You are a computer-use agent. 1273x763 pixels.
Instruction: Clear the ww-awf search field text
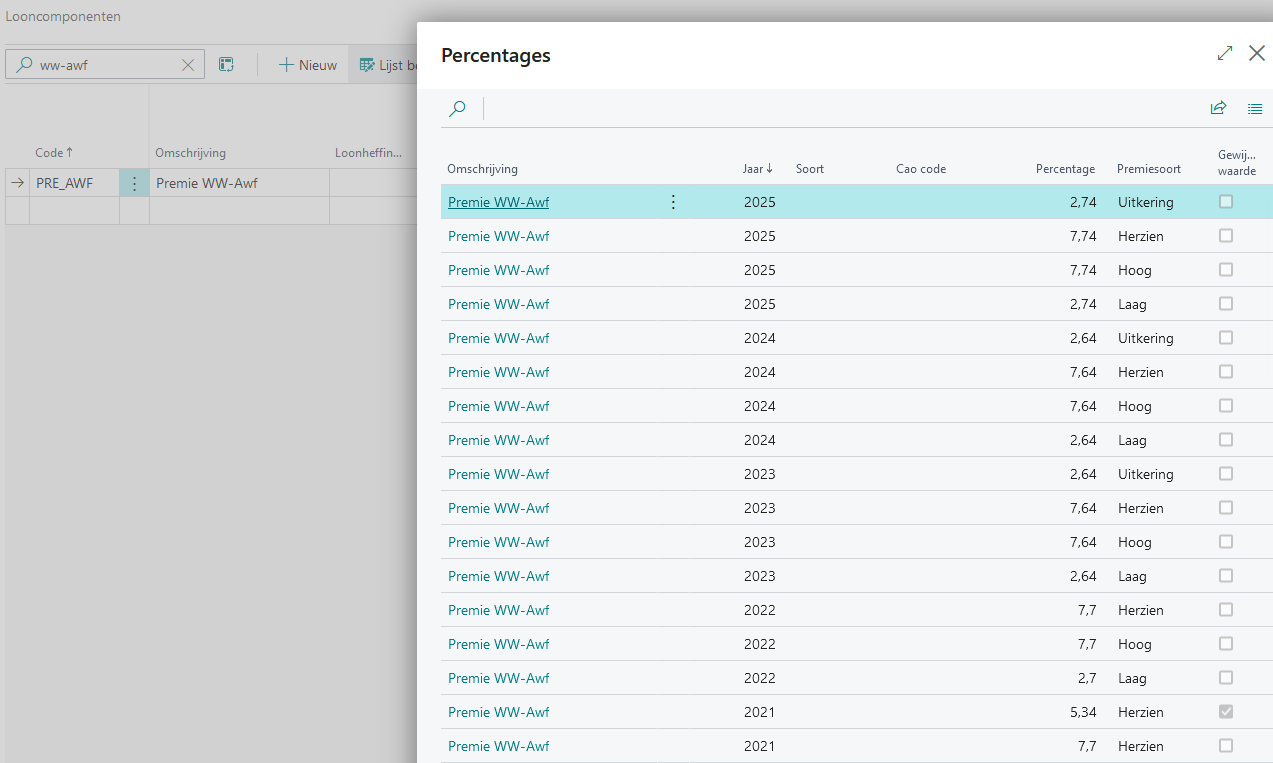[x=188, y=65]
